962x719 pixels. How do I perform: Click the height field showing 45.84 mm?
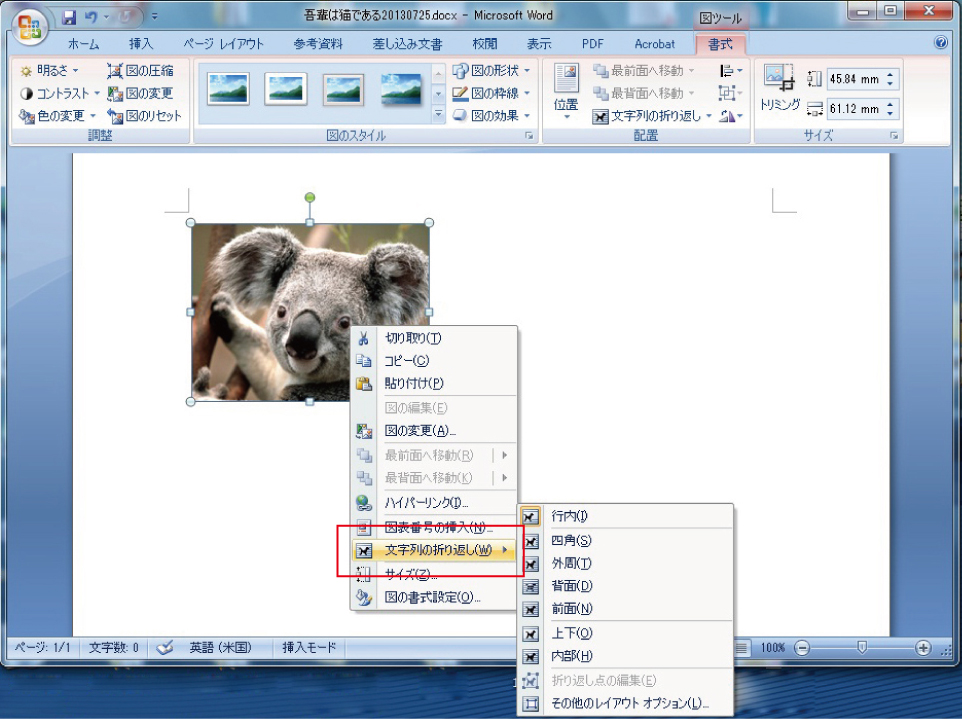(855, 79)
